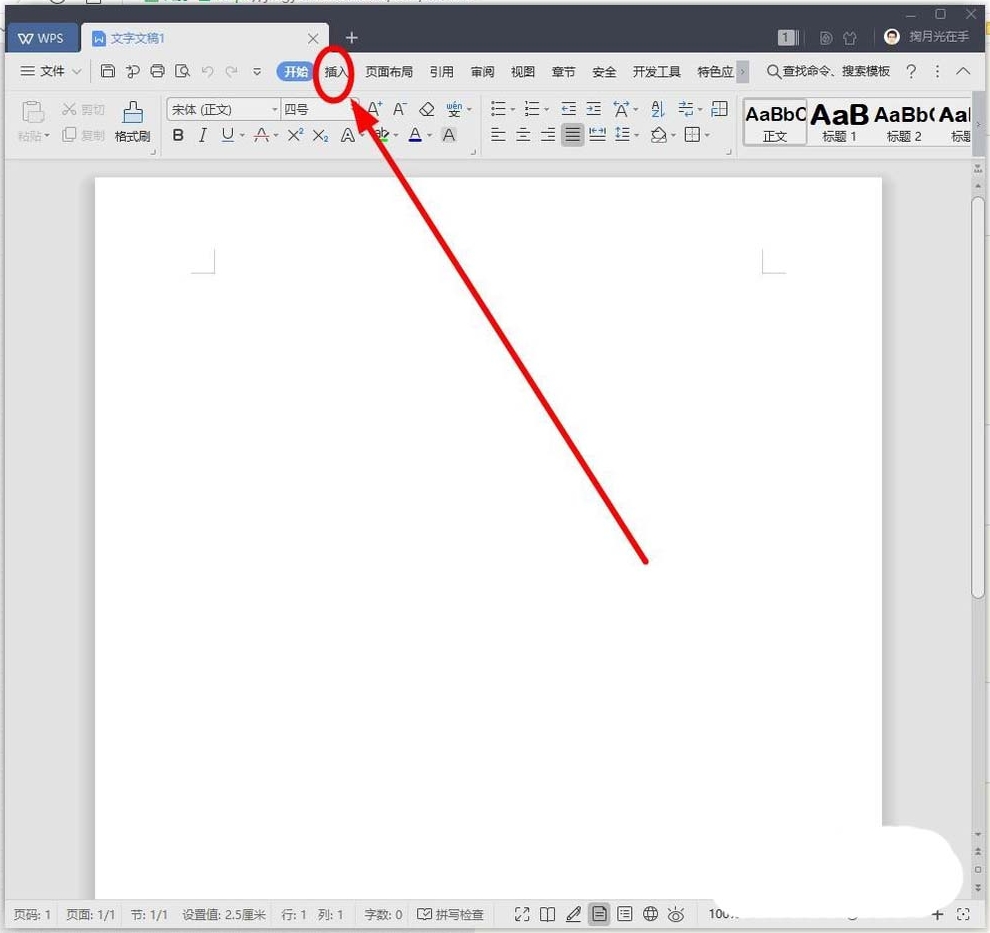Open the font size dropdown 四号
Image resolution: width=990 pixels, height=933 pixels.
click(x=318, y=109)
